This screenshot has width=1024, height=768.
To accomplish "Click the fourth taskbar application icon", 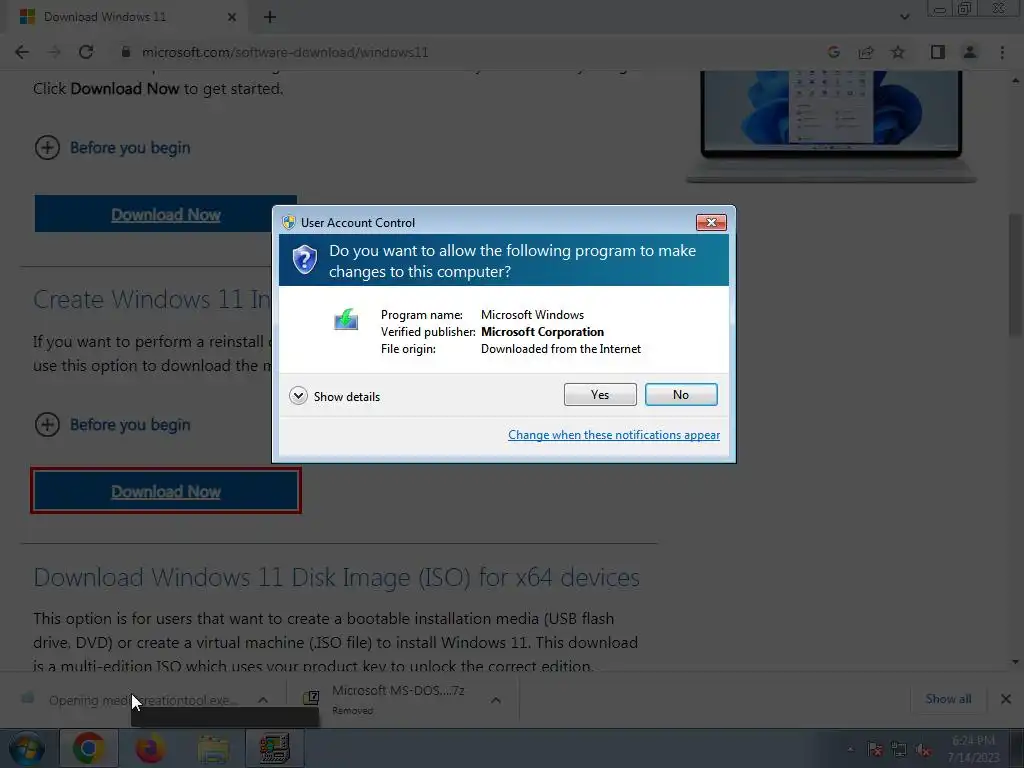I will tap(275, 748).
